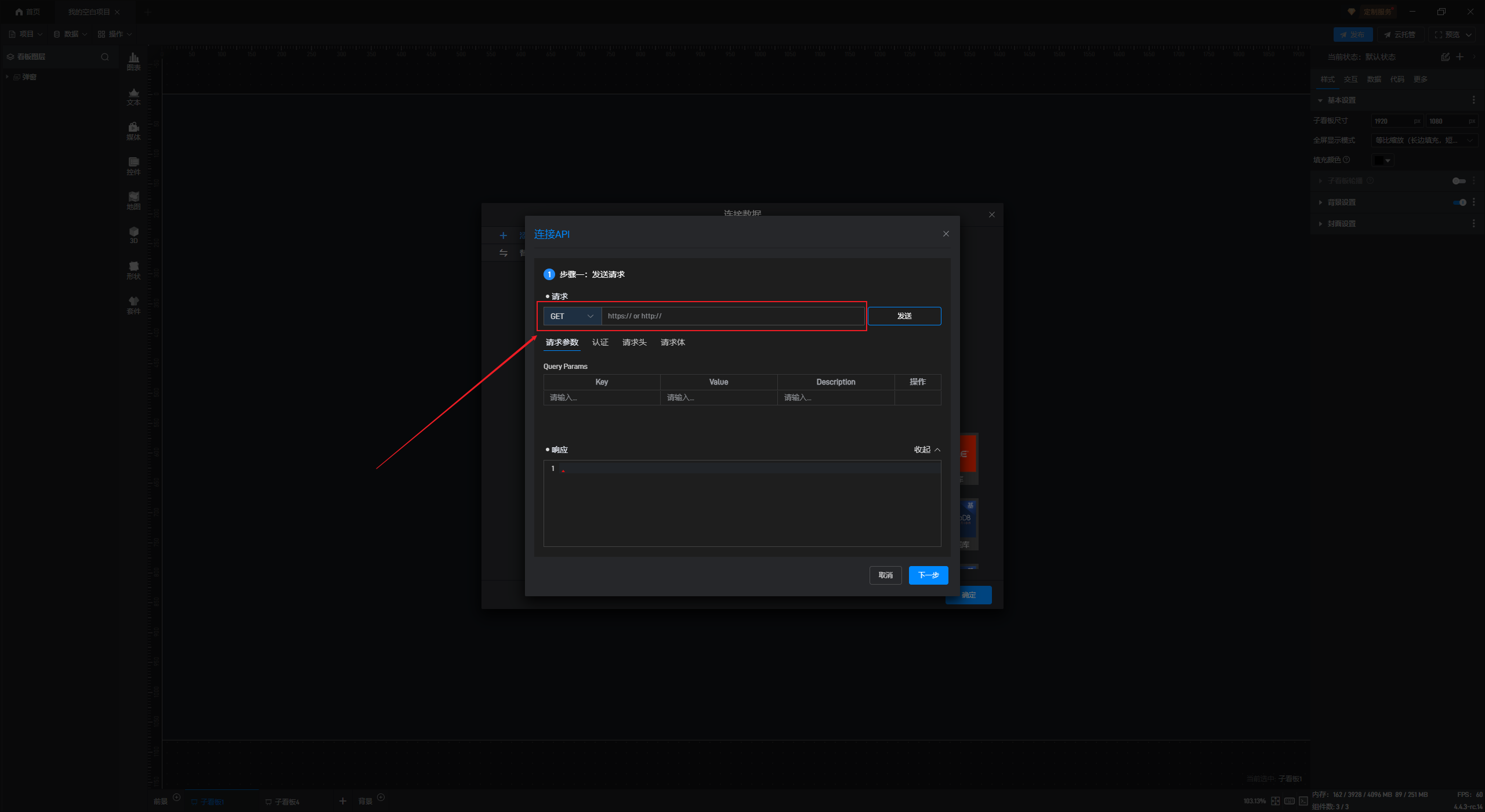The image size is (1485, 812).
Task: Click the request URL input field
Action: [x=732, y=316]
